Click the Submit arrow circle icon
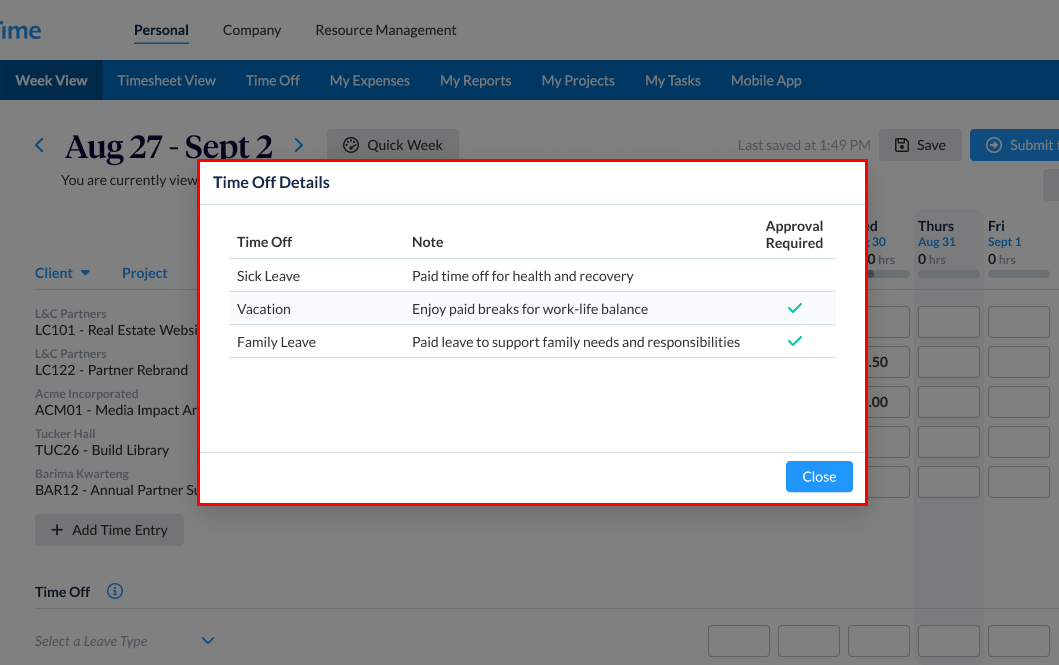Image resolution: width=1059 pixels, height=665 pixels. click(993, 145)
